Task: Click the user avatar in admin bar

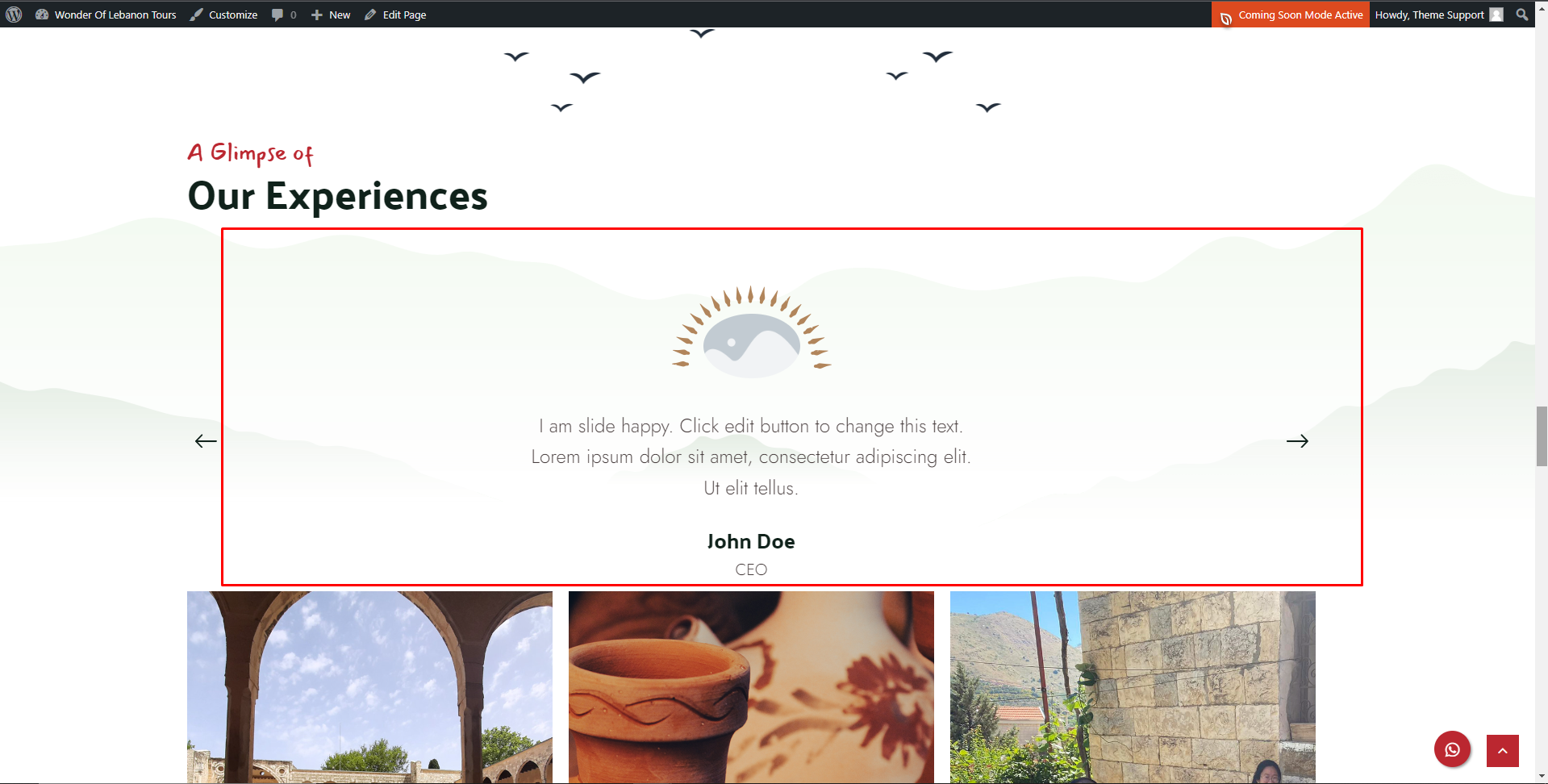Action: [x=1496, y=15]
